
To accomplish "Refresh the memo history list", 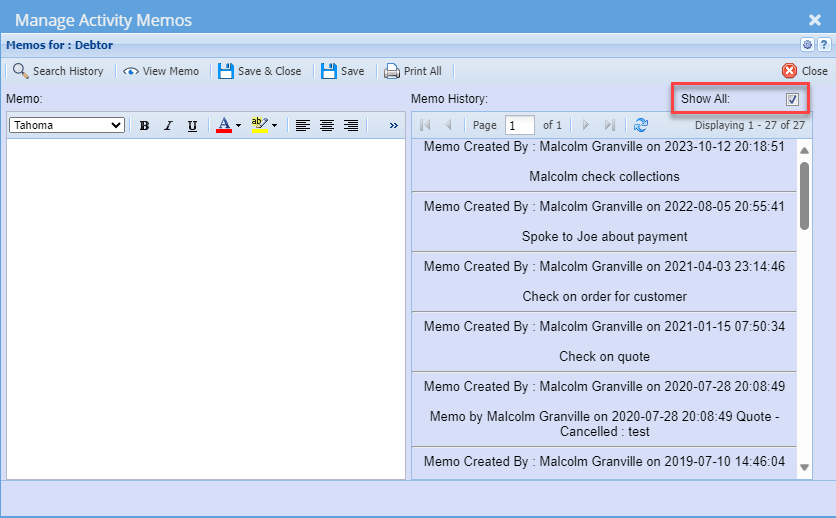I will (641, 125).
